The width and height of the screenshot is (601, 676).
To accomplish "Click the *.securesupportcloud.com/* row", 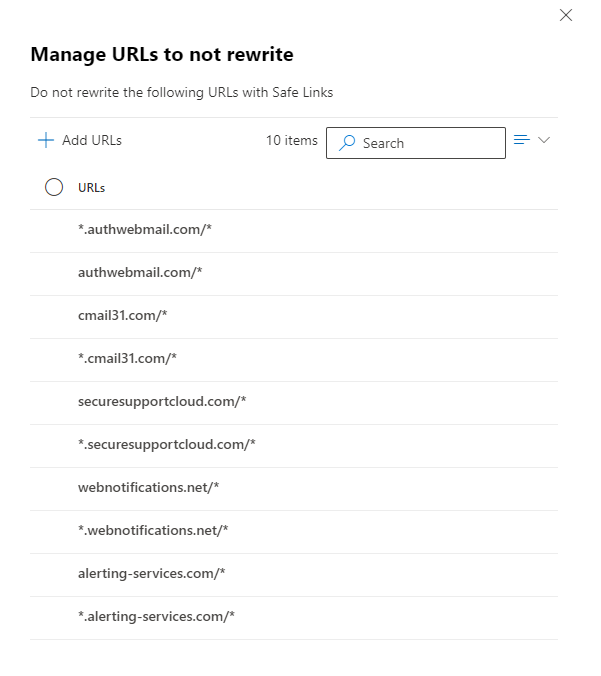I will point(294,446).
